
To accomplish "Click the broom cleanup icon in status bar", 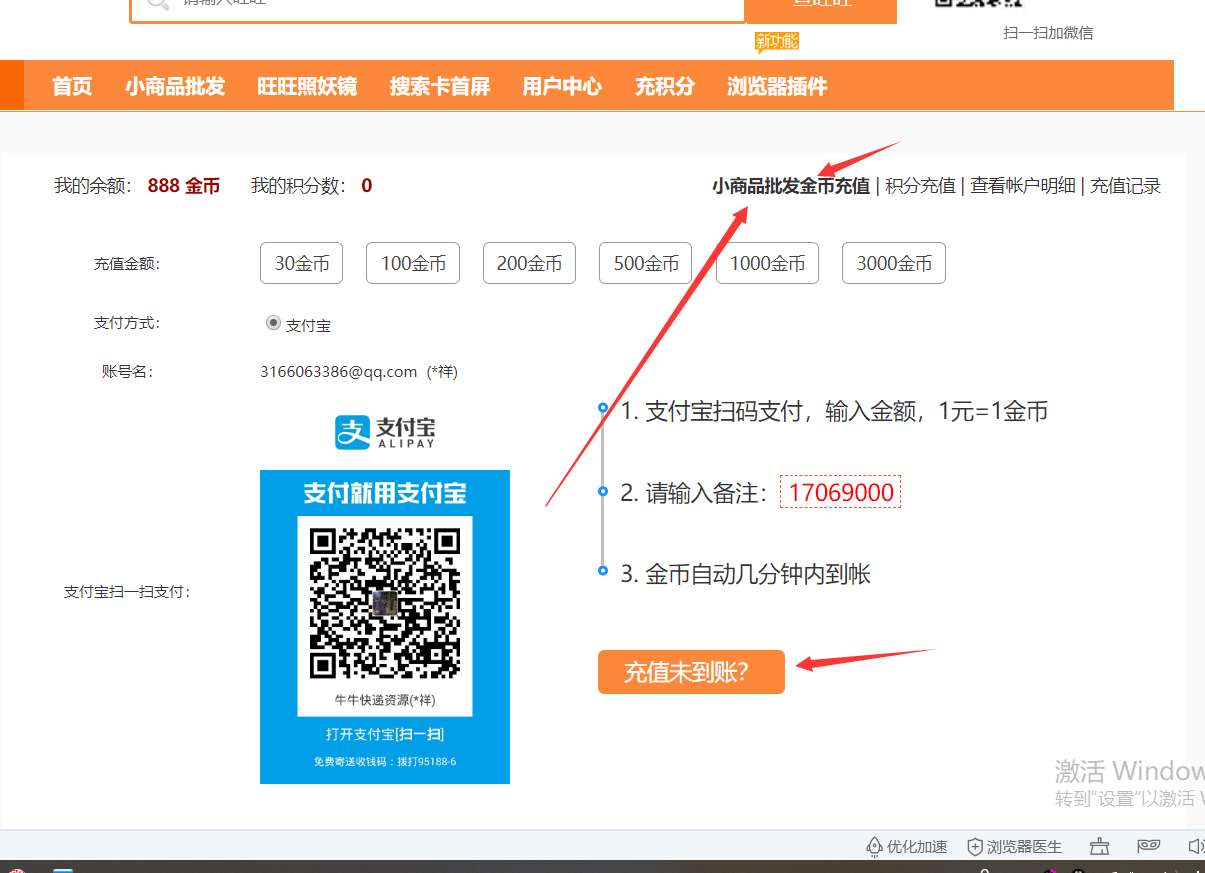I will [x=1100, y=847].
